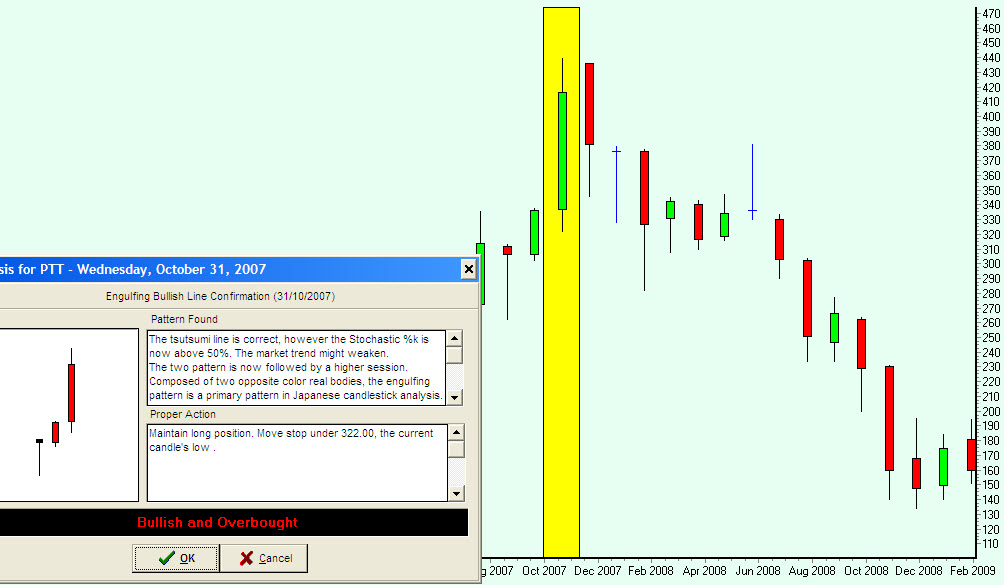
Task: Click the 'Feb 2008' date axis label
Action: 651,570
